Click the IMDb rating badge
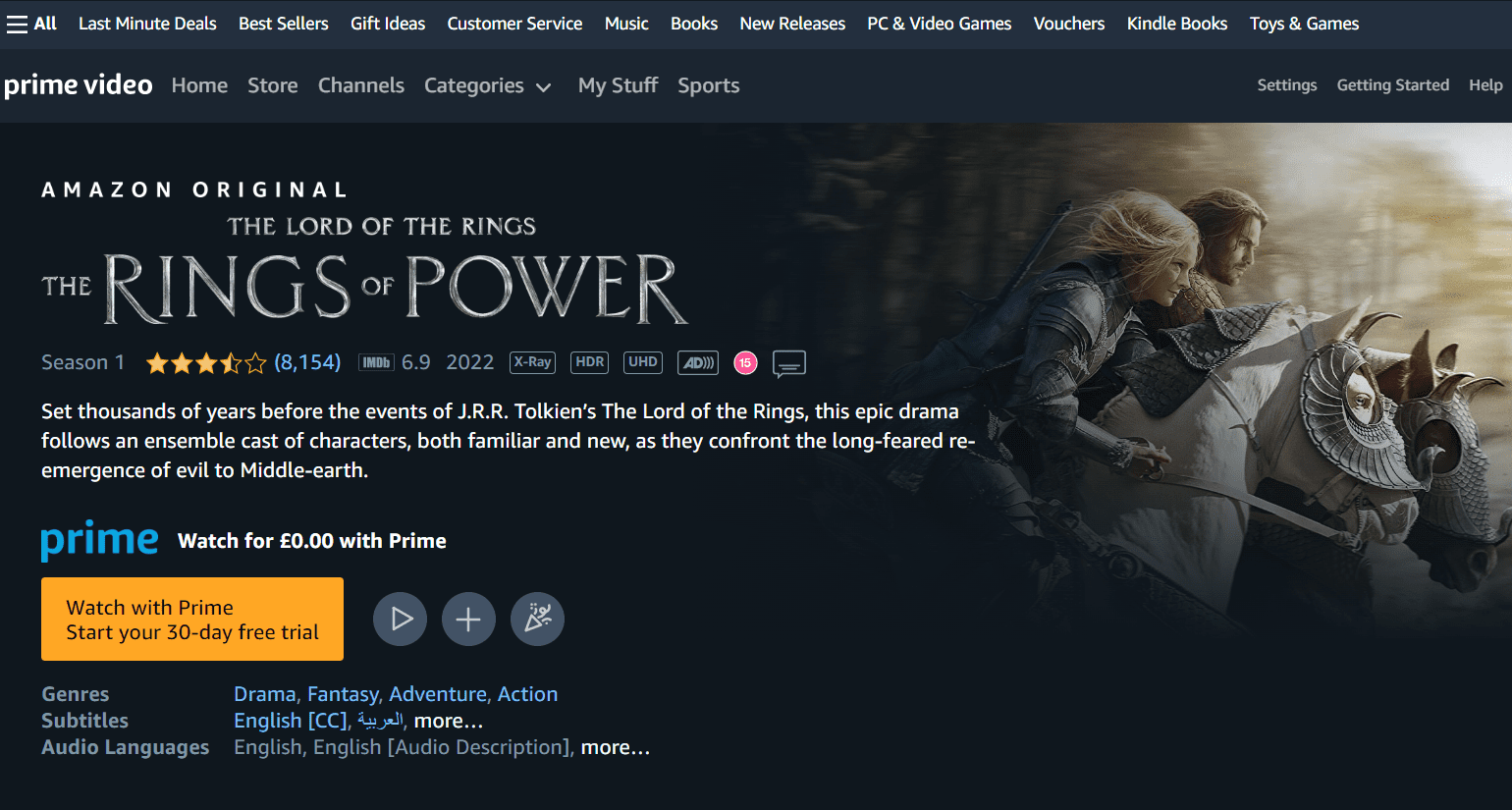1512x810 pixels. (376, 362)
